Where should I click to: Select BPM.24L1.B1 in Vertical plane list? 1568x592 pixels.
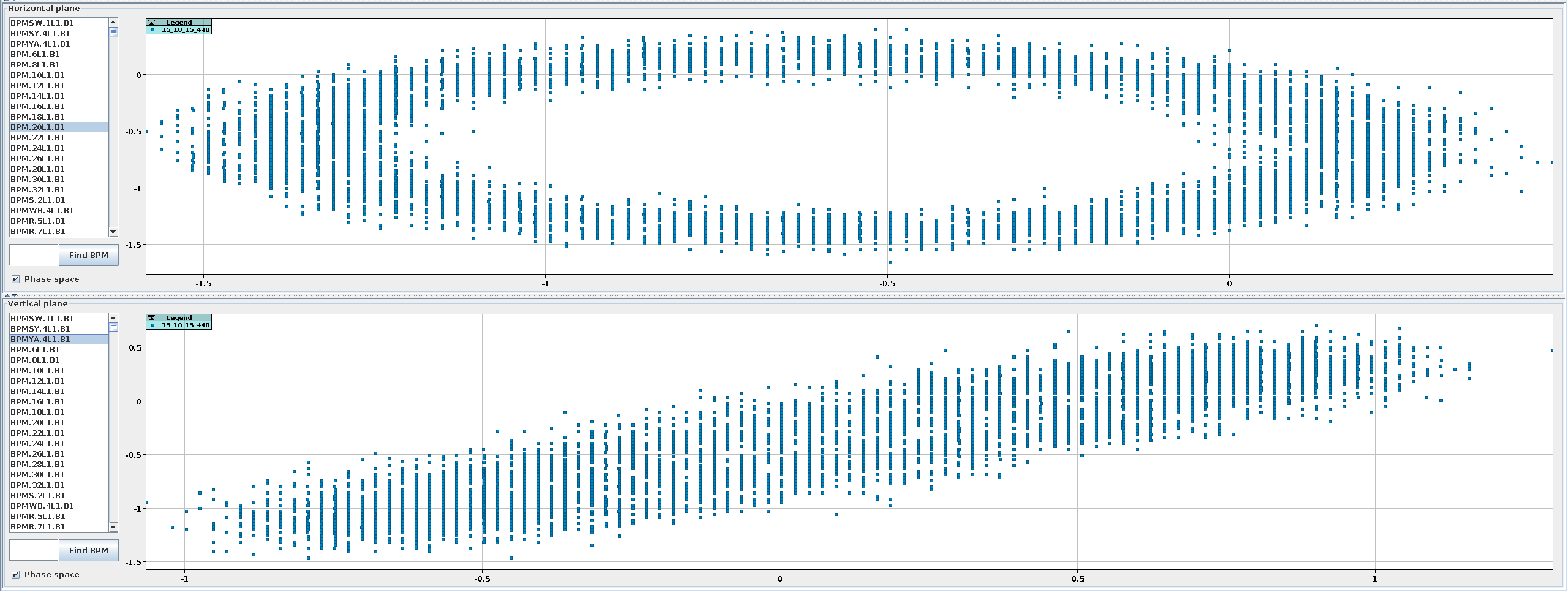[59, 443]
